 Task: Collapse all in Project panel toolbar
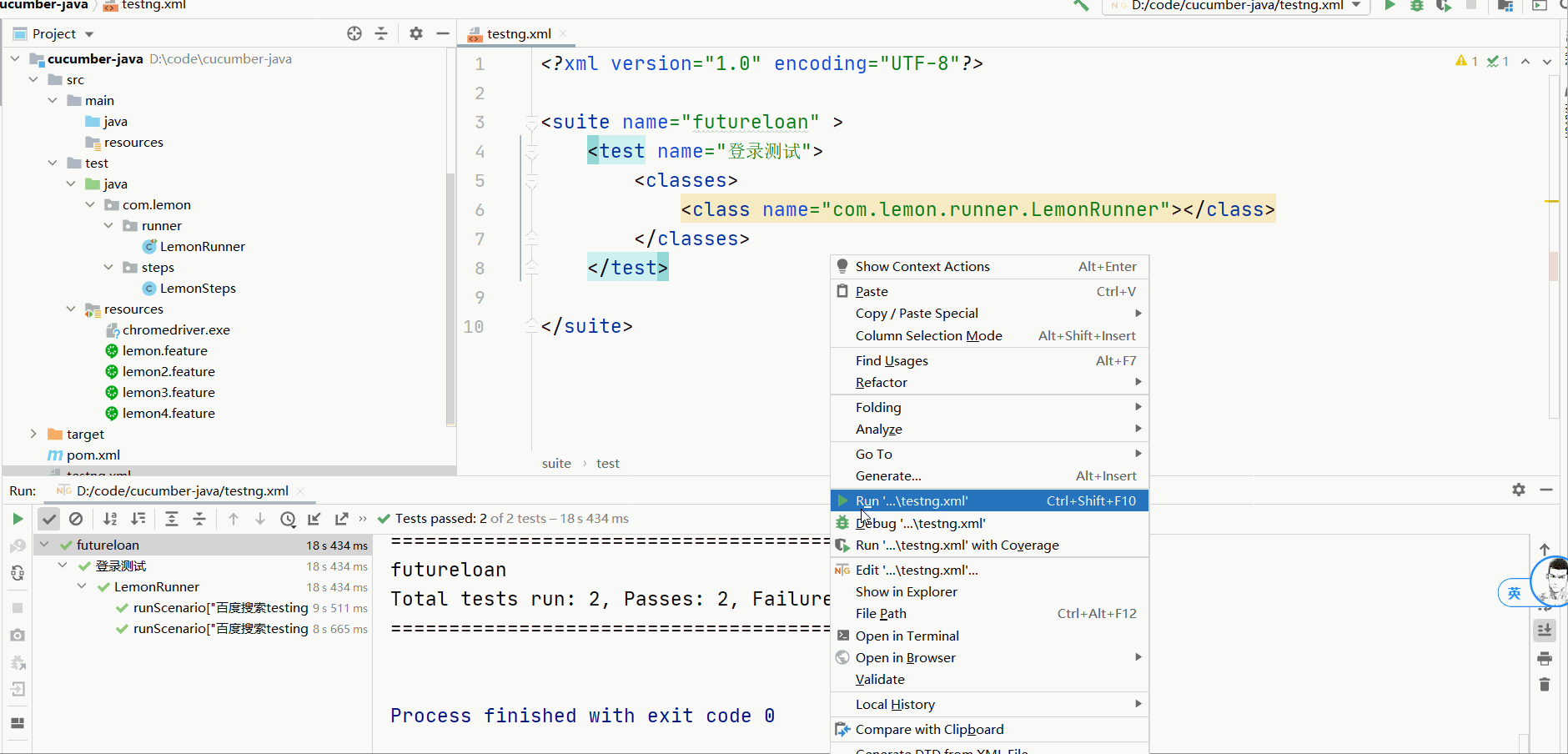point(381,33)
